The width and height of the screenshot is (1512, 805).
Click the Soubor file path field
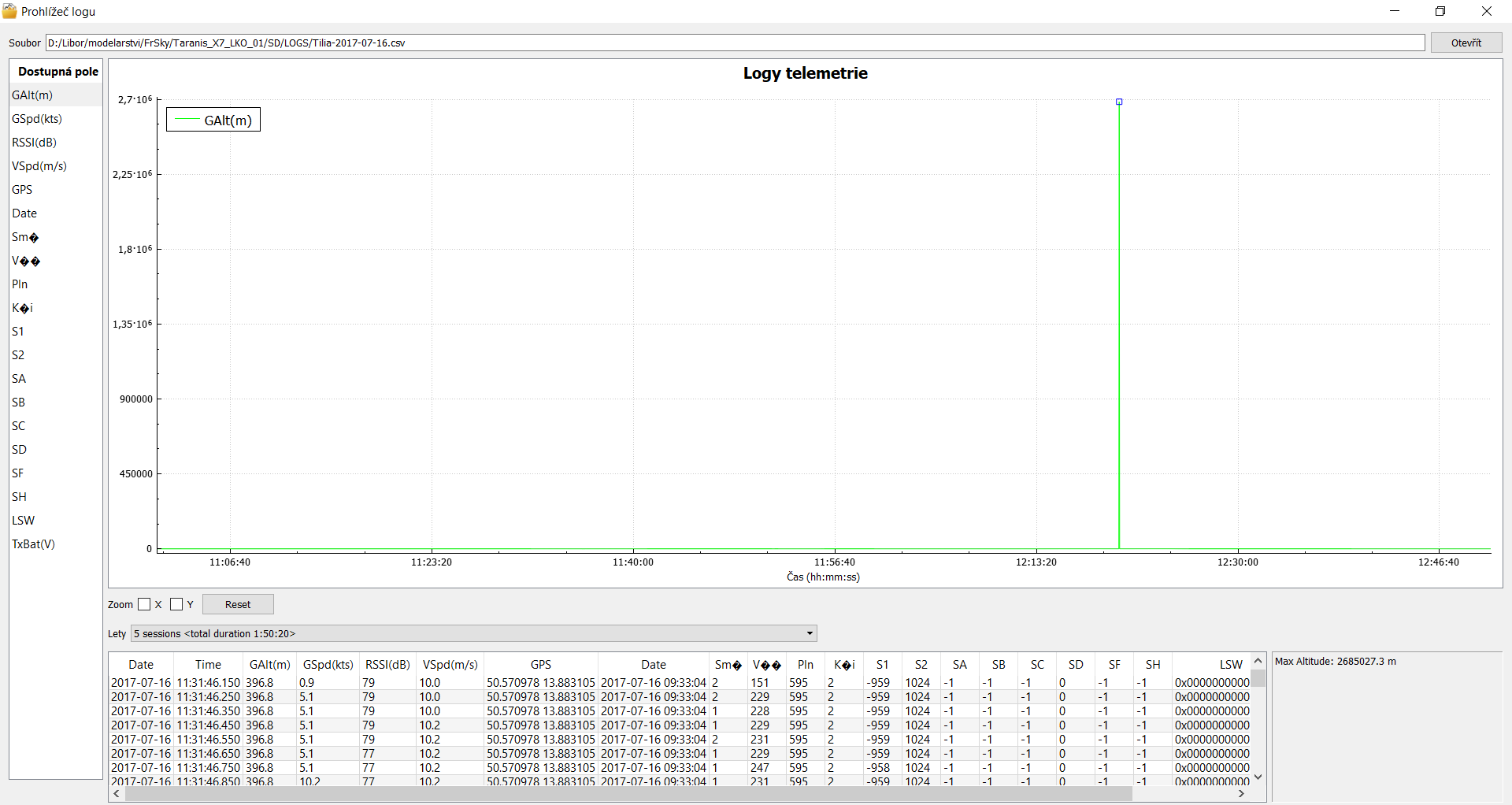736,43
